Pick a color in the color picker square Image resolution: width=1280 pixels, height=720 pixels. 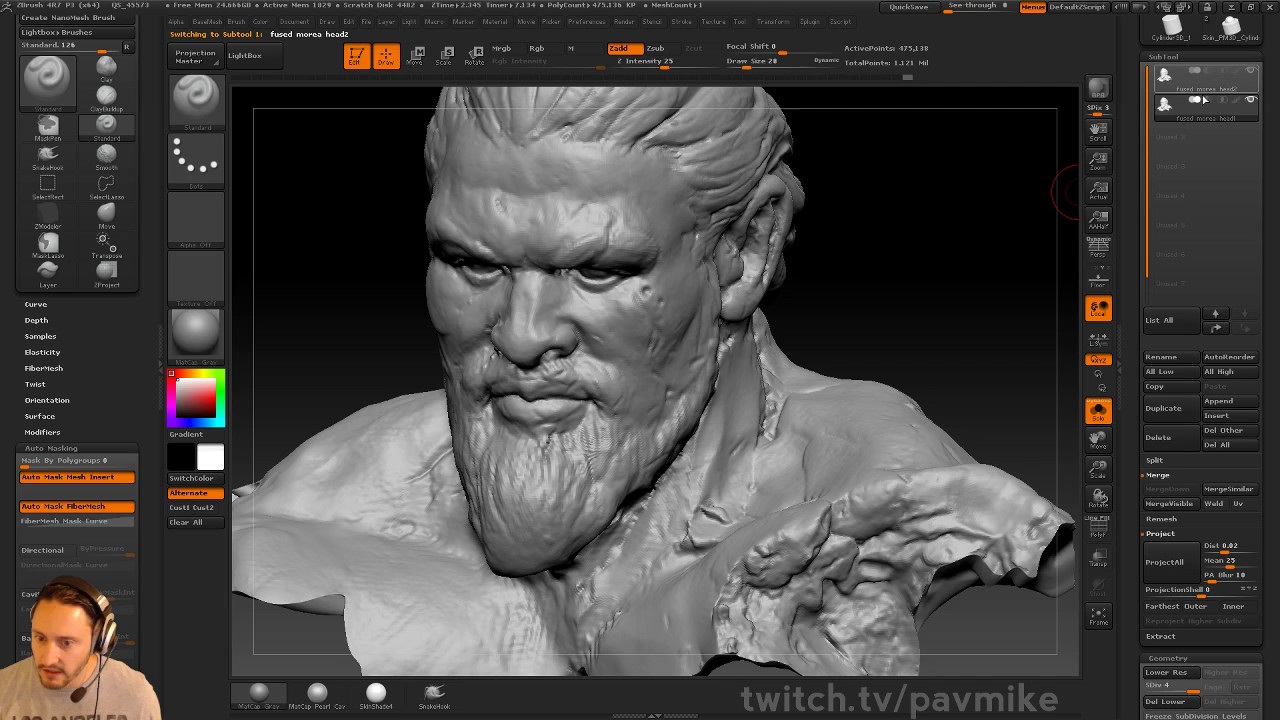196,398
